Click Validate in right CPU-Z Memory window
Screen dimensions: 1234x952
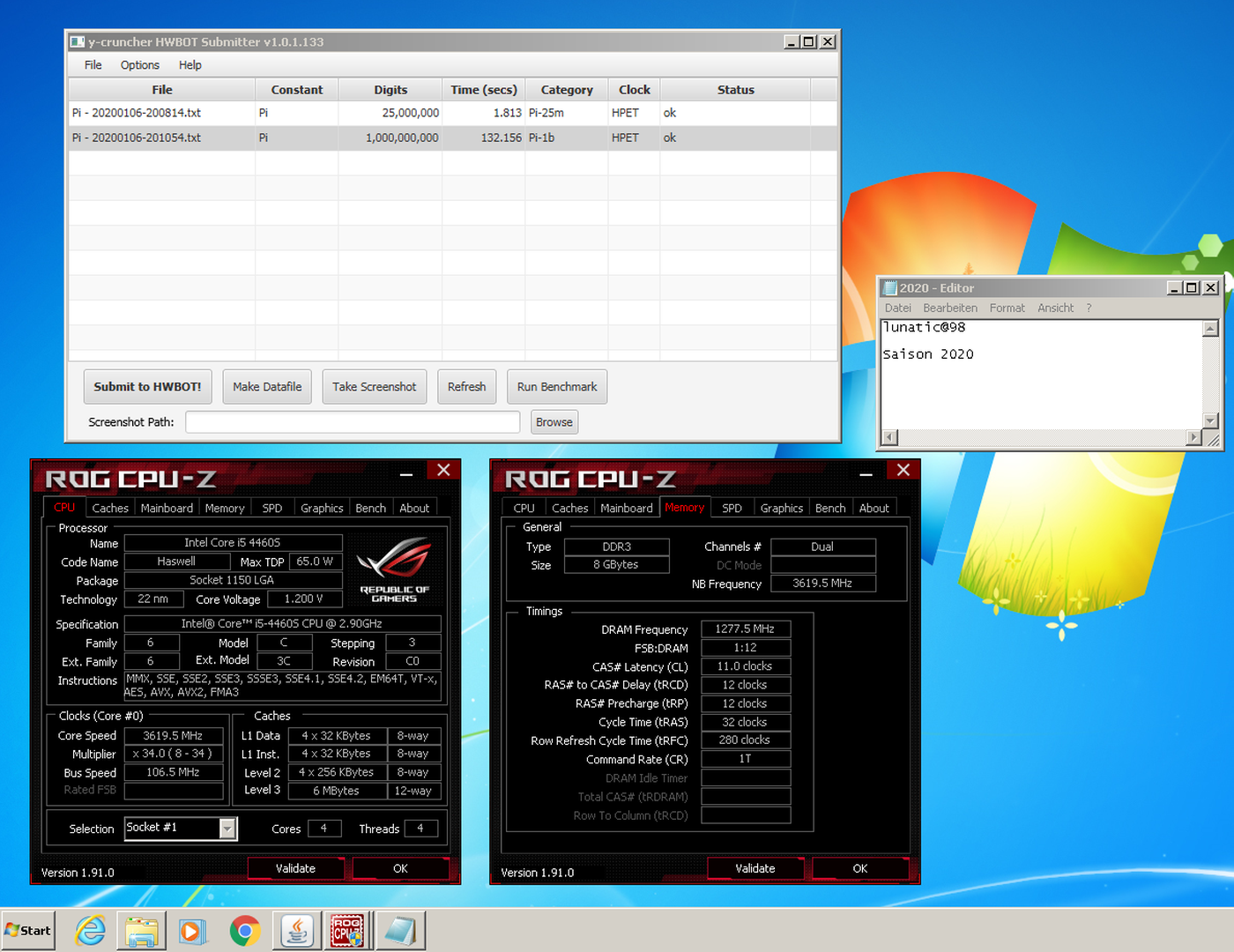pos(755,868)
